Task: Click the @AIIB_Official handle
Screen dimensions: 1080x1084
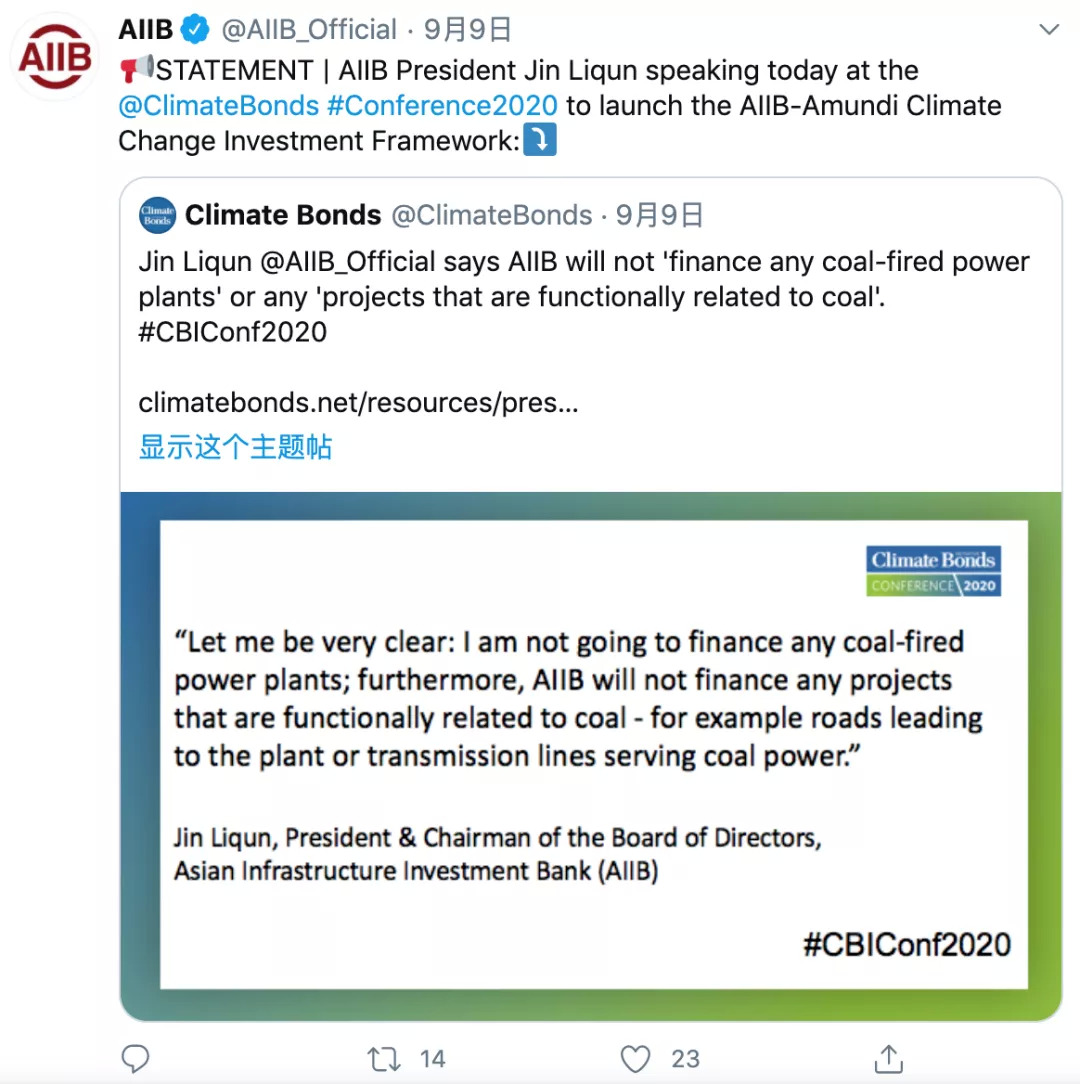Action: (308, 30)
